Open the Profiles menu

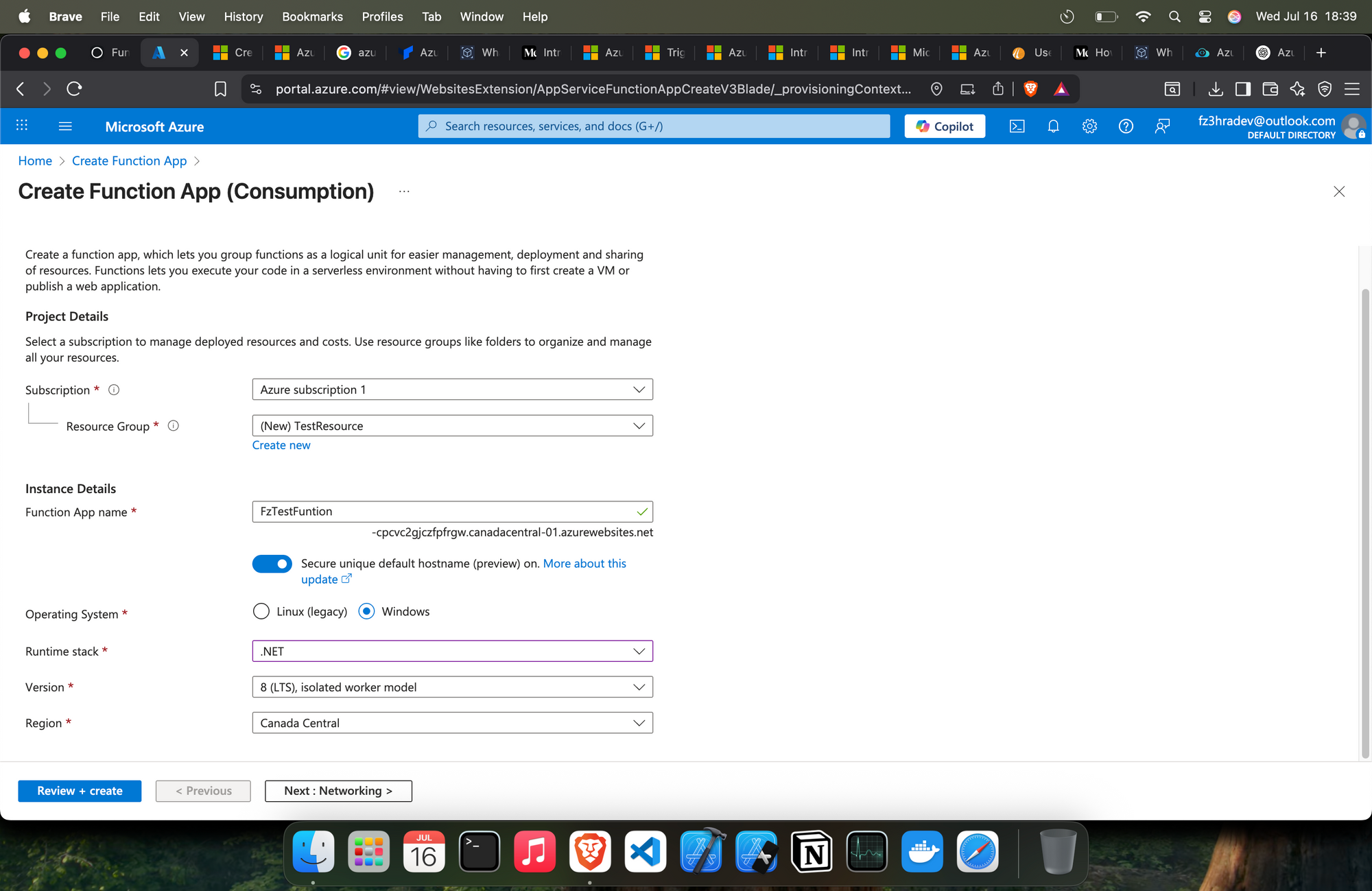tap(382, 16)
